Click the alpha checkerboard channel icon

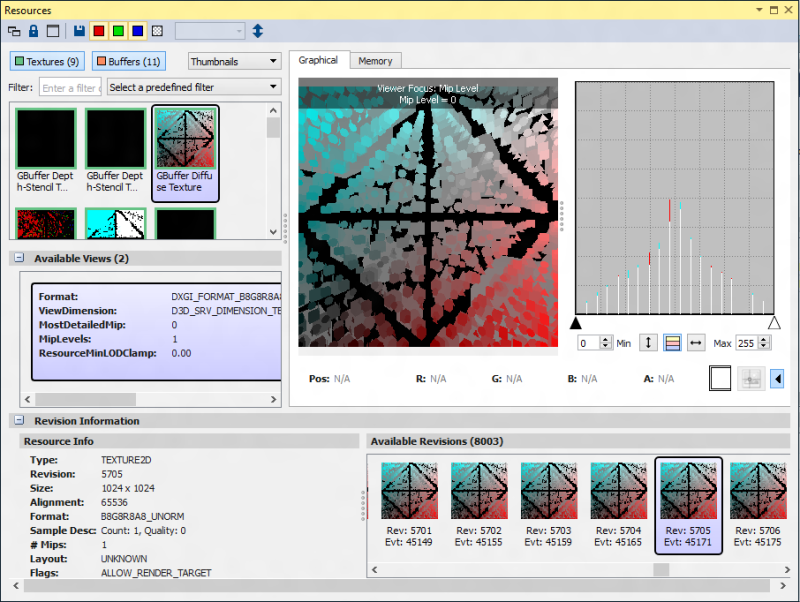[x=157, y=31]
